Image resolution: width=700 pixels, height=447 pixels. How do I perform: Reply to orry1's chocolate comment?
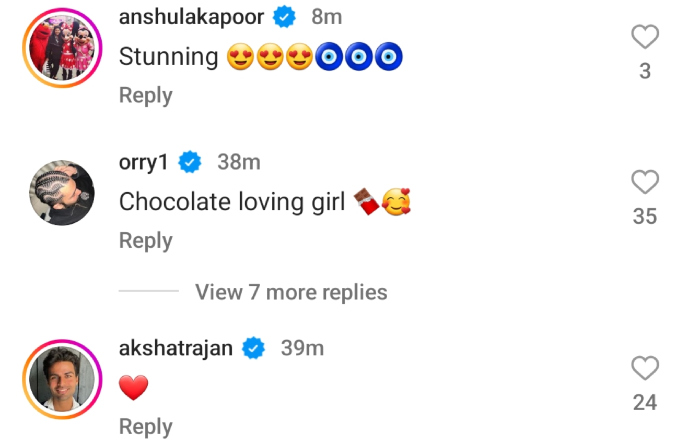[146, 241]
